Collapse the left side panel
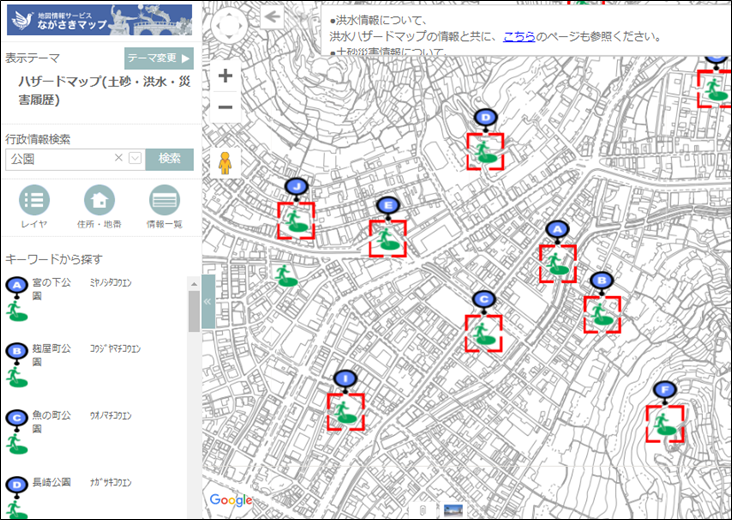Screen dimensions: 732x520 click(x=208, y=301)
